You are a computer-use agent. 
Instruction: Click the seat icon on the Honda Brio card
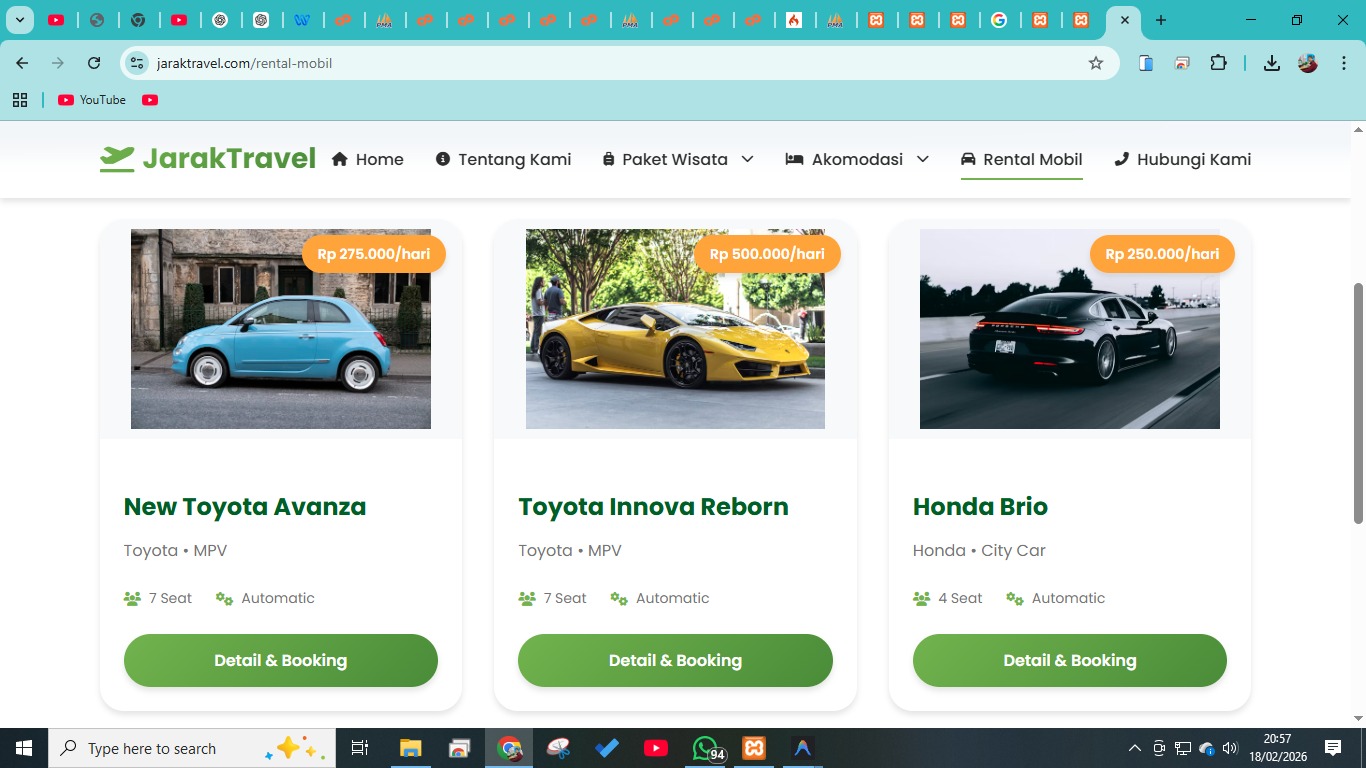[920, 597]
